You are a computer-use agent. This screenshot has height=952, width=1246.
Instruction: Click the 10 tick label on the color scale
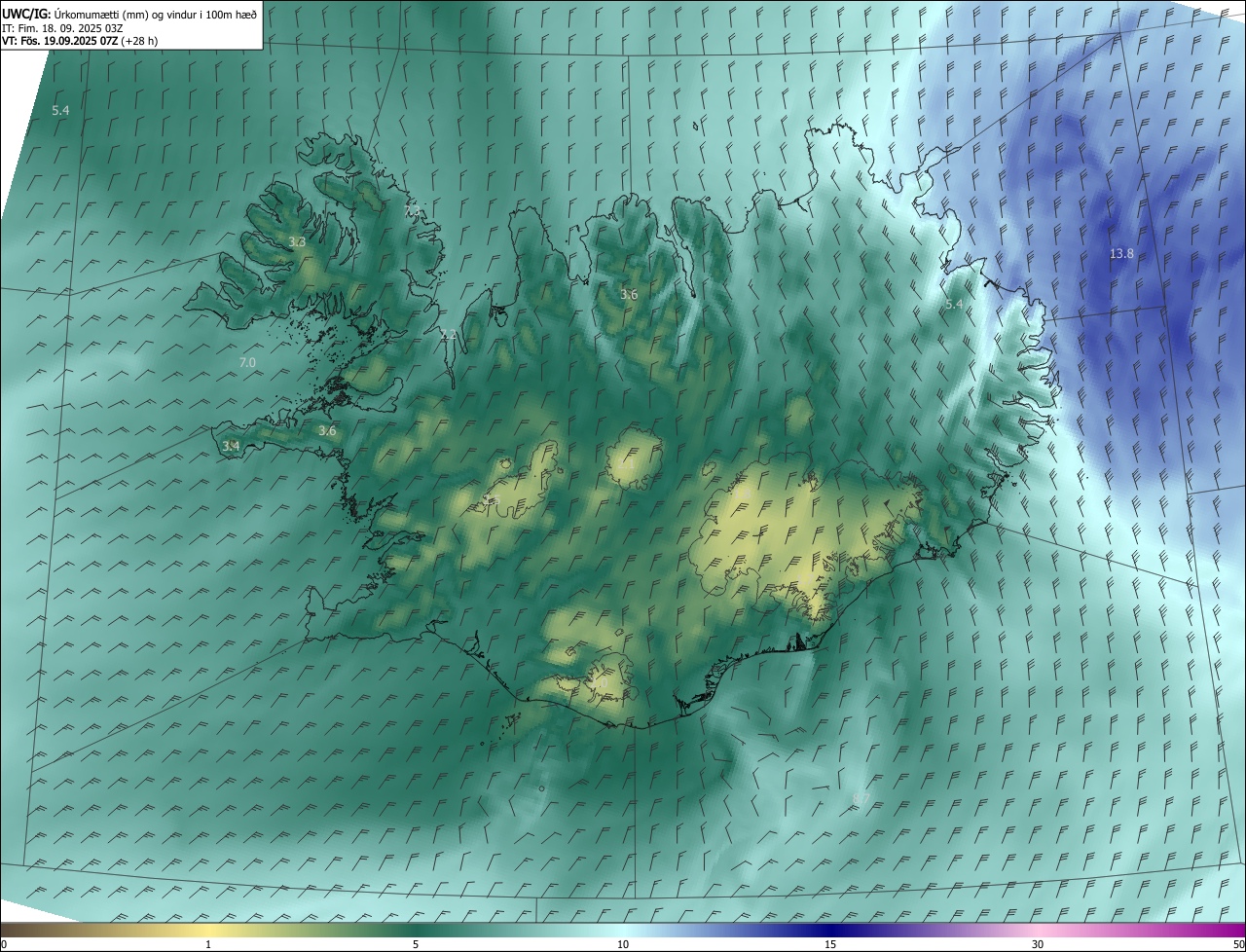click(623, 945)
